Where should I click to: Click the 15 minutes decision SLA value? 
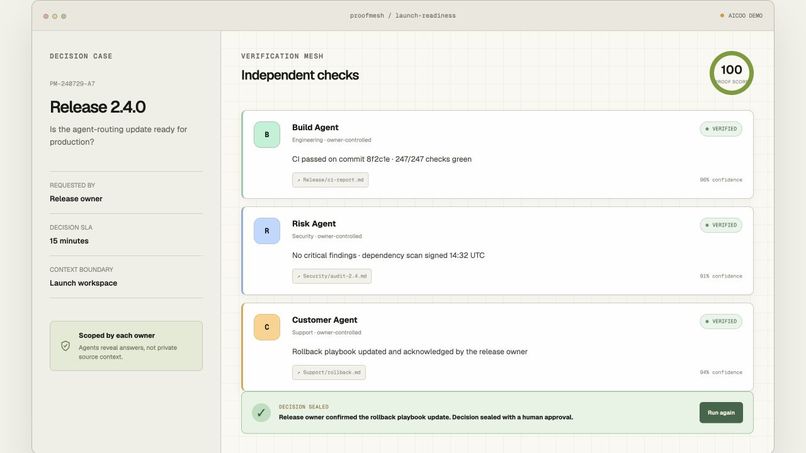pos(69,241)
